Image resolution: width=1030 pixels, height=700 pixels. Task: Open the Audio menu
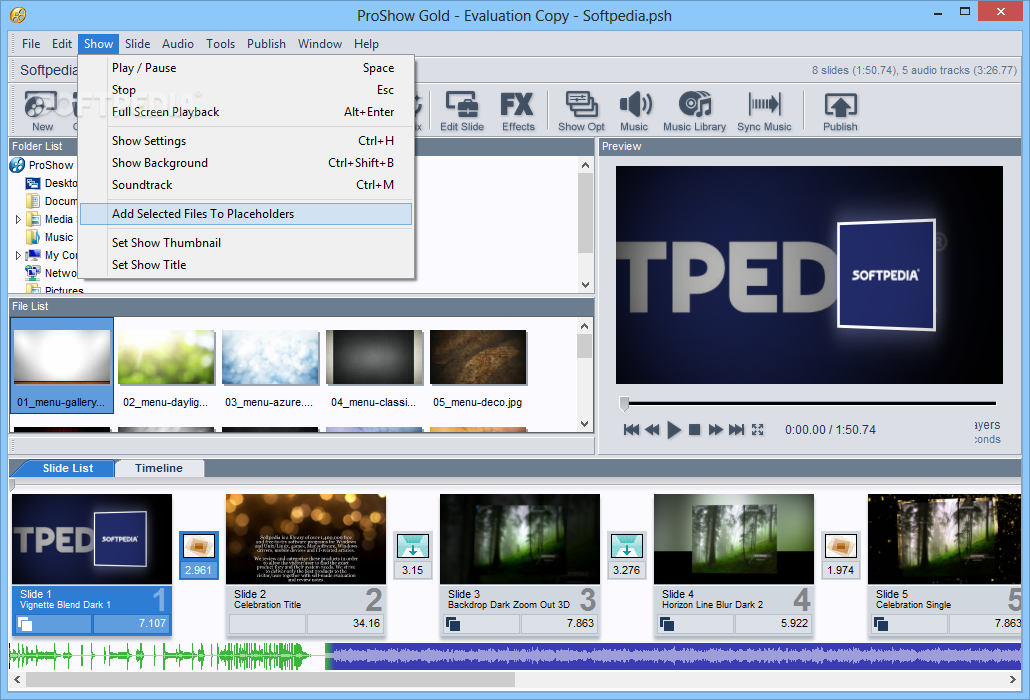[x=177, y=44]
